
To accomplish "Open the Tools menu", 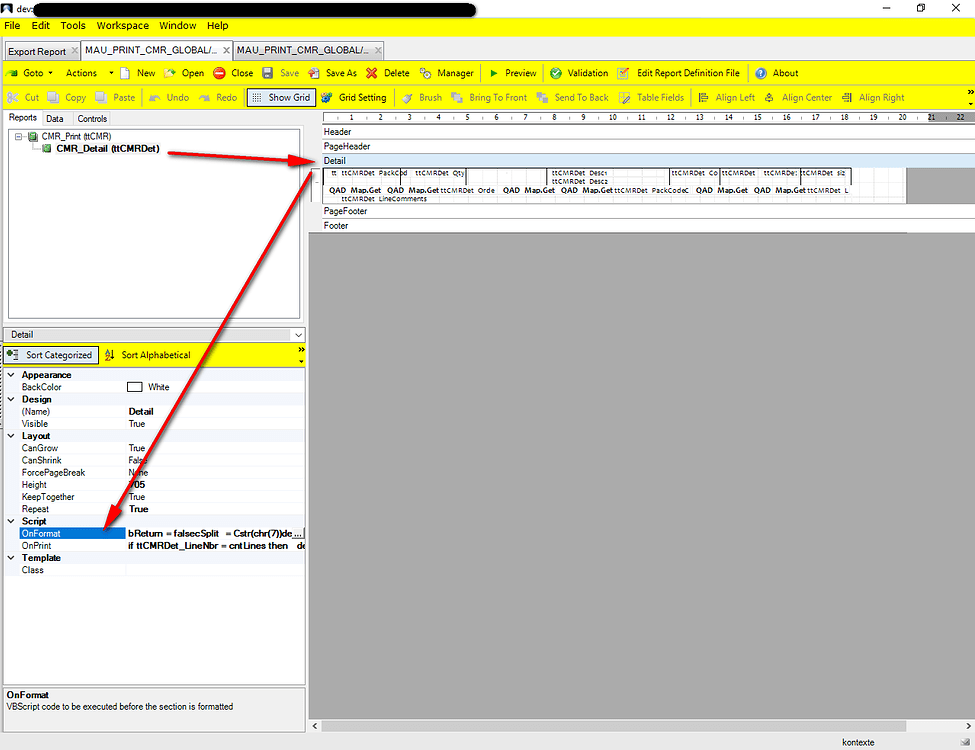I will [73, 25].
